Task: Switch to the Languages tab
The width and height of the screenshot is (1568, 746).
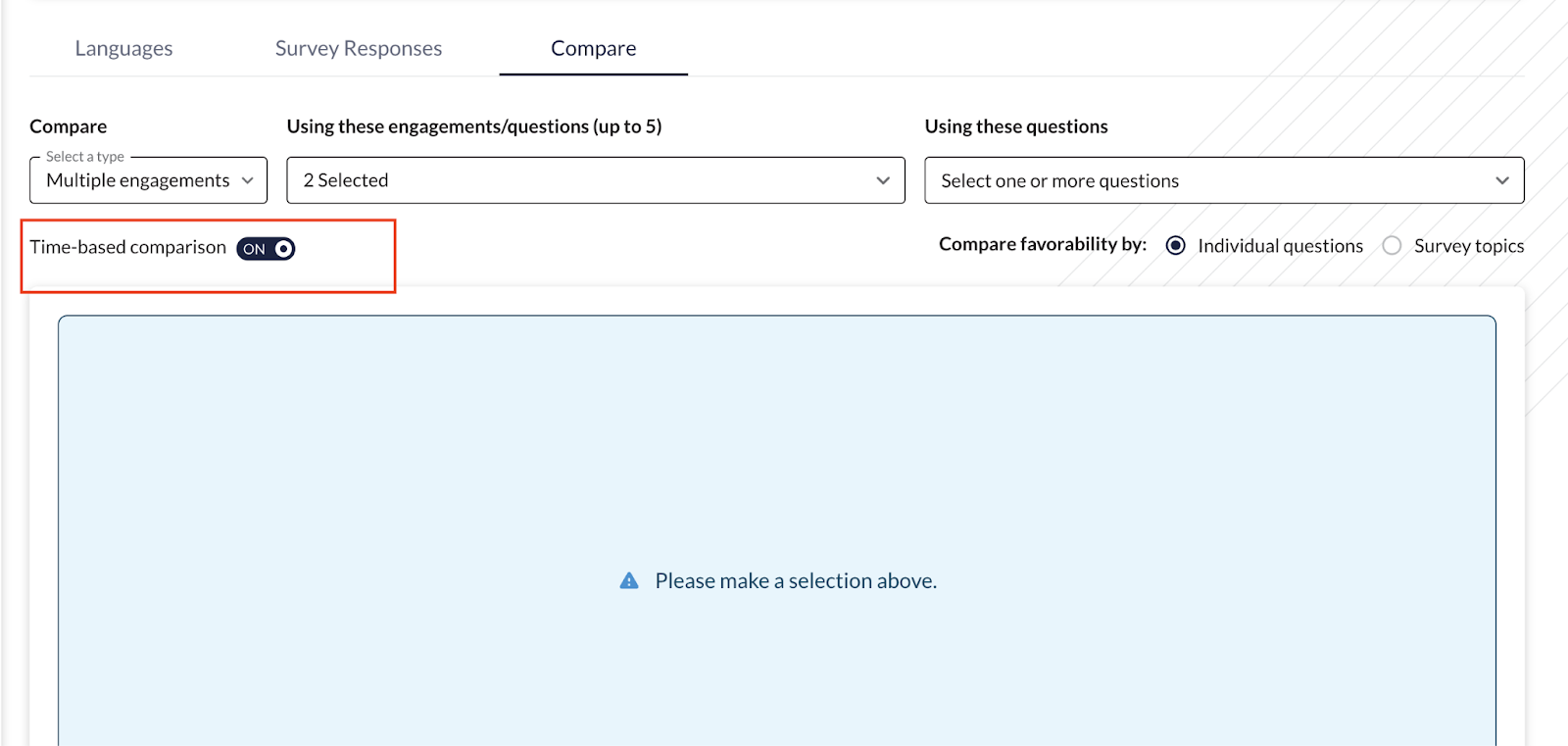Action: [x=123, y=48]
